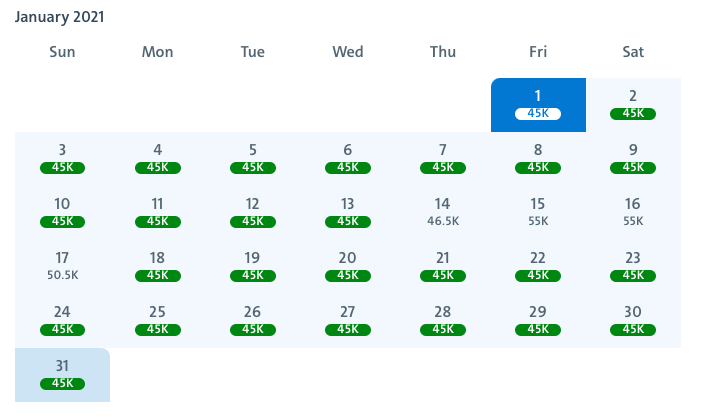Select January 31, the highlighted last day
This screenshot has height=420, width=702.
[x=62, y=374]
